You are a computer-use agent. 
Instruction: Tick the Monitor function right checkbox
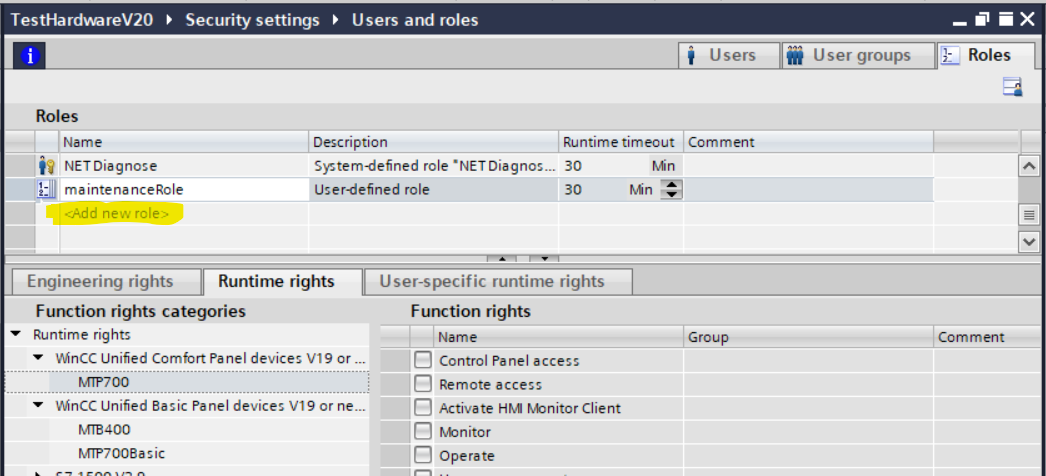pyautogui.click(x=424, y=432)
